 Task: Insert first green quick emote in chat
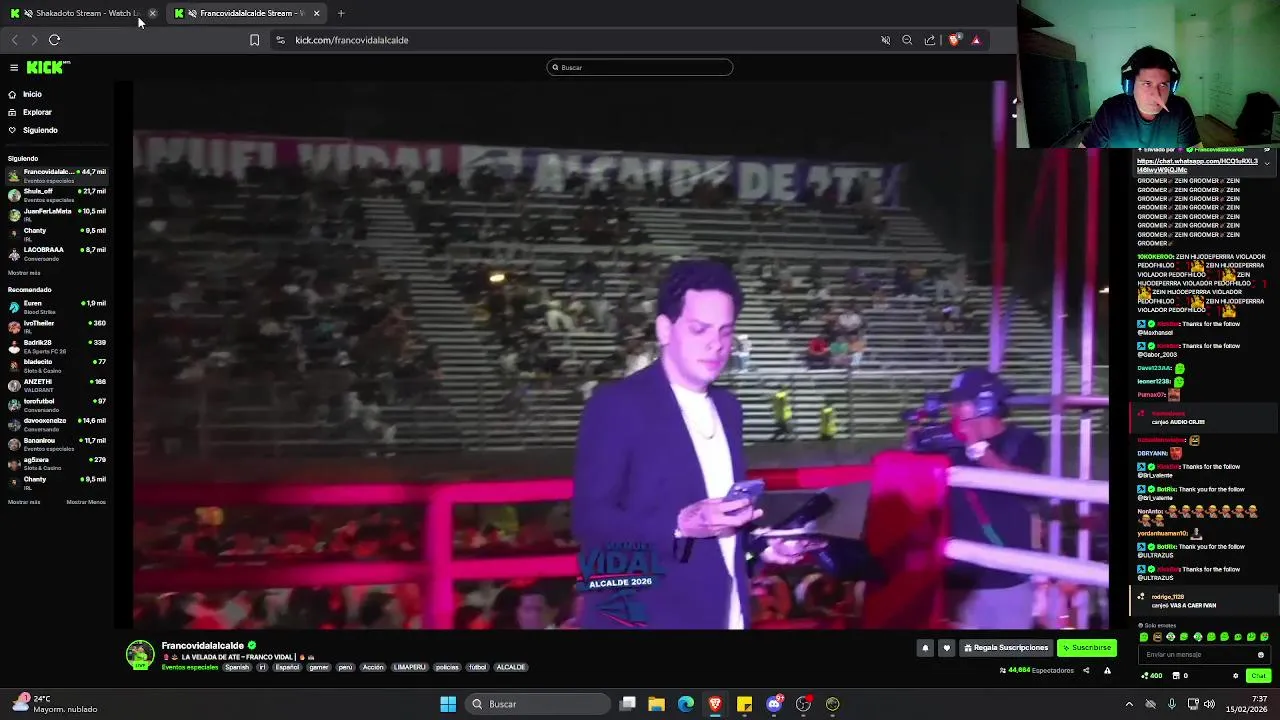pyautogui.click(x=1144, y=637)
